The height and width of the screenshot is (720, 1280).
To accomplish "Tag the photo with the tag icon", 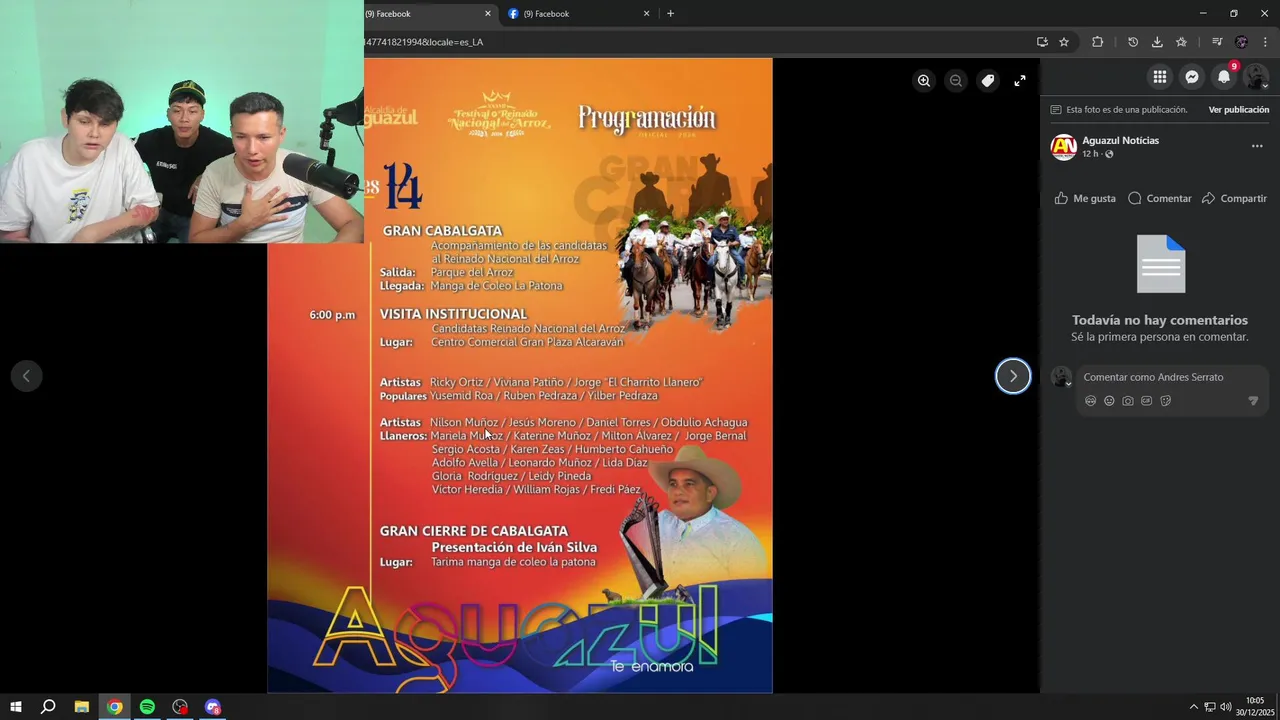I will pos(988,81).
